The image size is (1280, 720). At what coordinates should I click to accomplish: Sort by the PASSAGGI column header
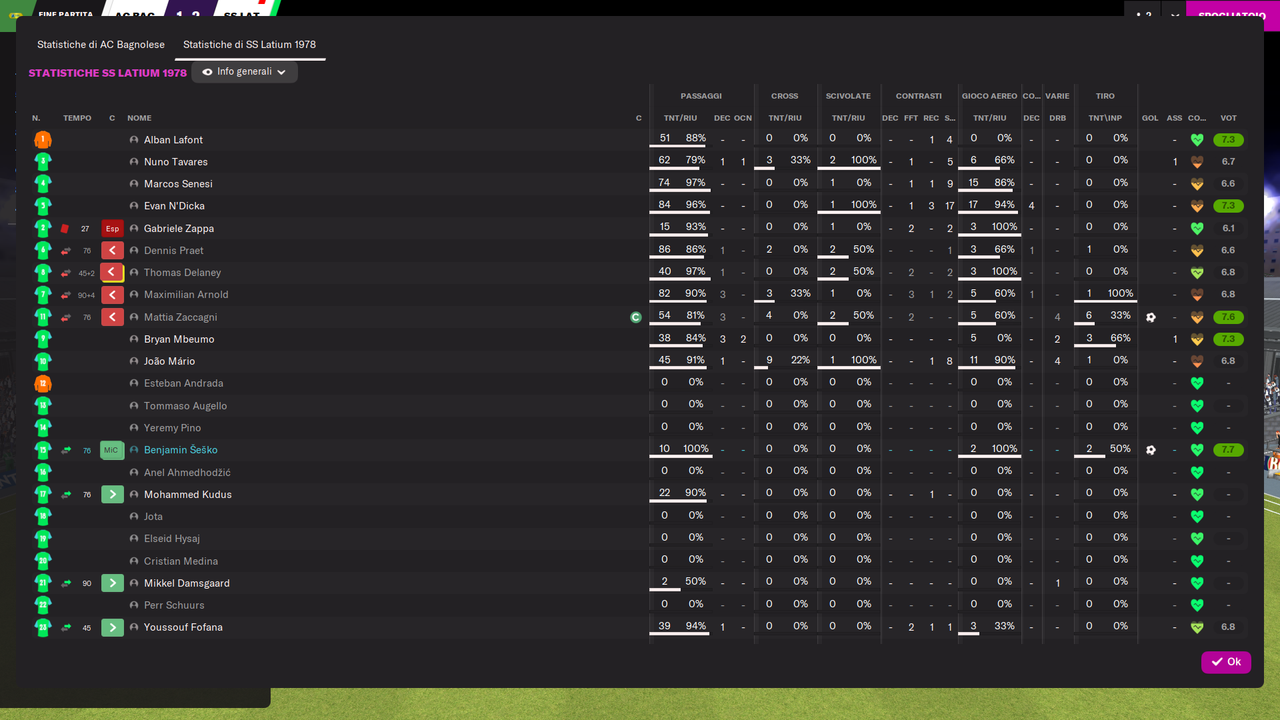point(701,96)
